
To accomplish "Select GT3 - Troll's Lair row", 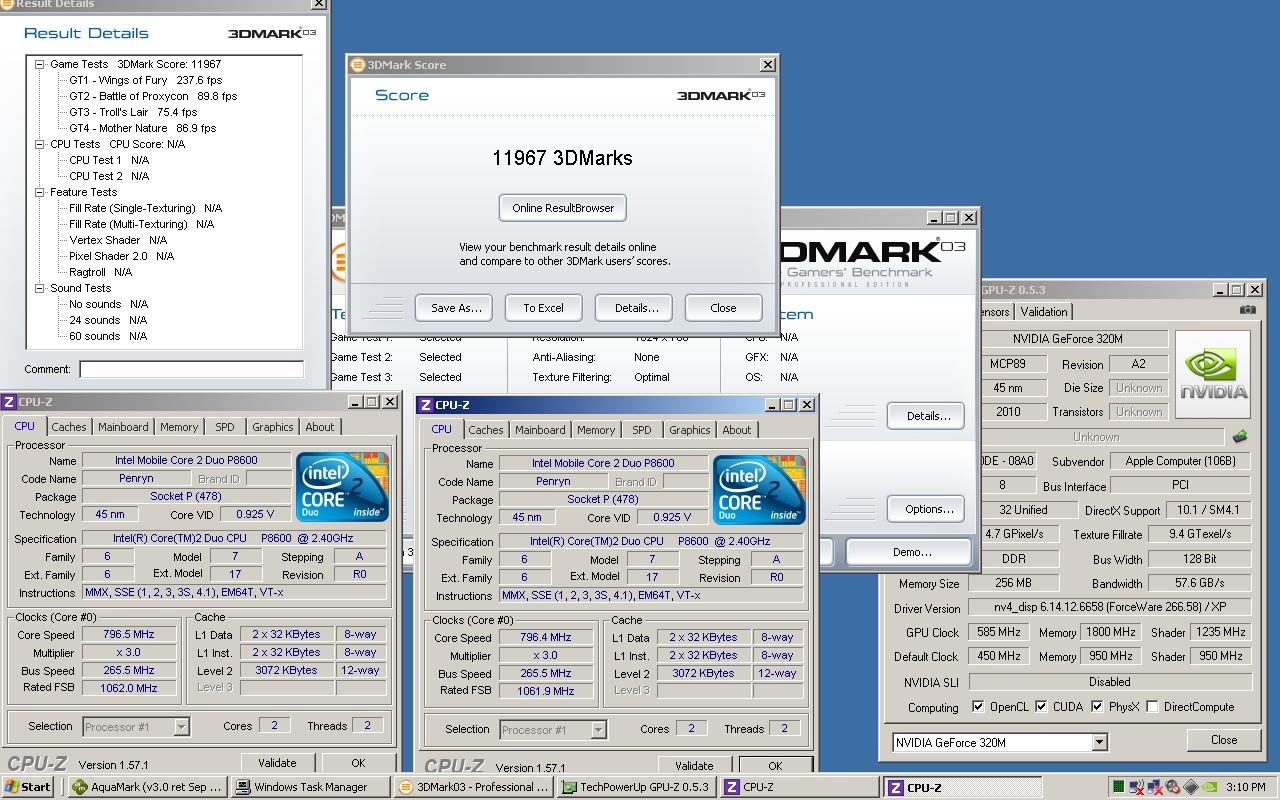I will [x=133, y=112].
